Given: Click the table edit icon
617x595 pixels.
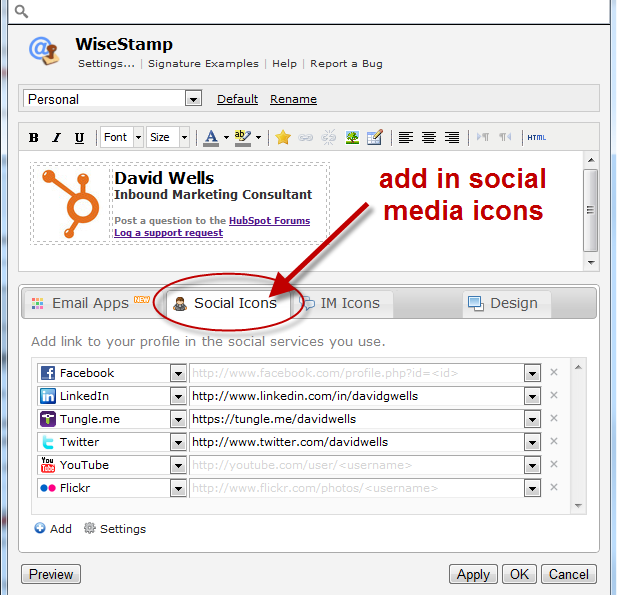Looking at the screenshot, I should (x=374, y=137).
